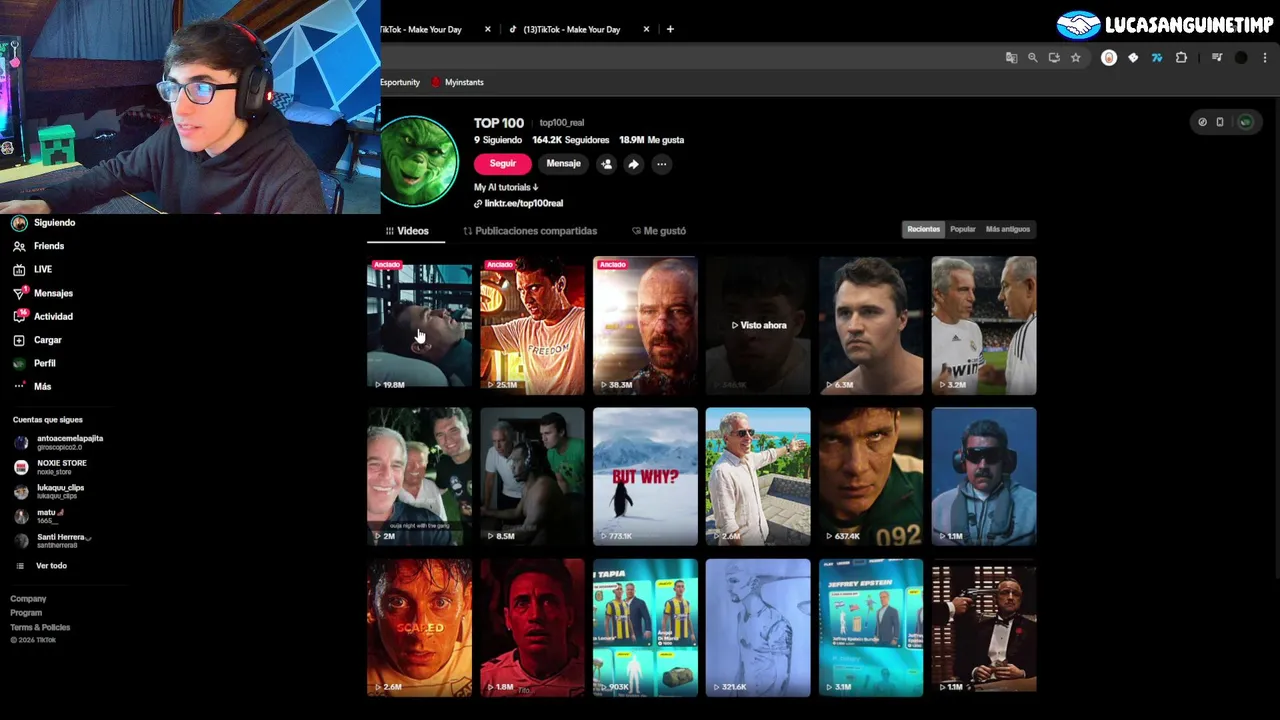Open the video with 6.3M views
Image resolution: width=1280 pixels, height=720 pixels.
coord(871,325)
